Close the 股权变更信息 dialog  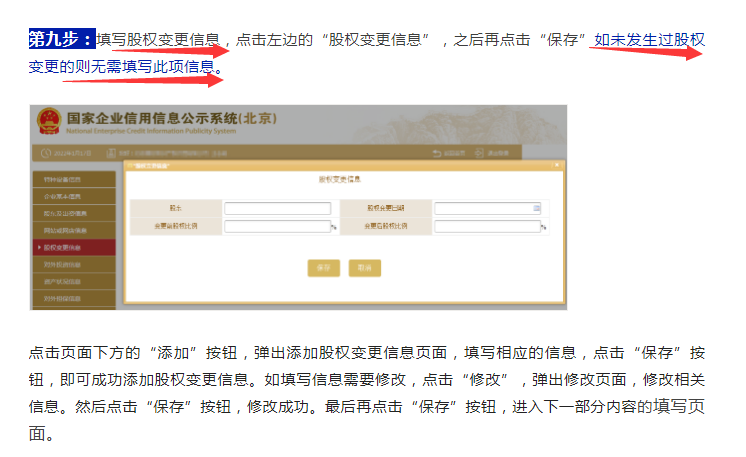(x=556, y=164)
